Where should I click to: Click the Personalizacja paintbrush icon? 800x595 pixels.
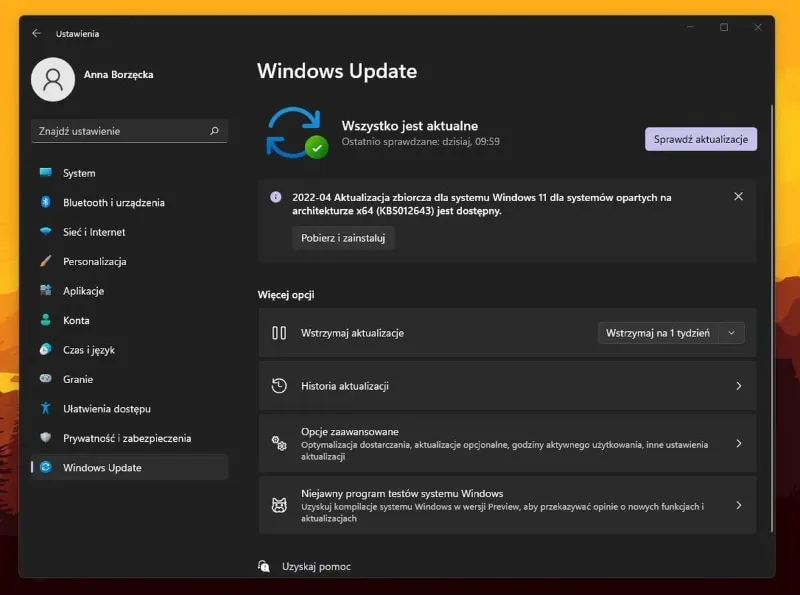[x=45, y=261]
